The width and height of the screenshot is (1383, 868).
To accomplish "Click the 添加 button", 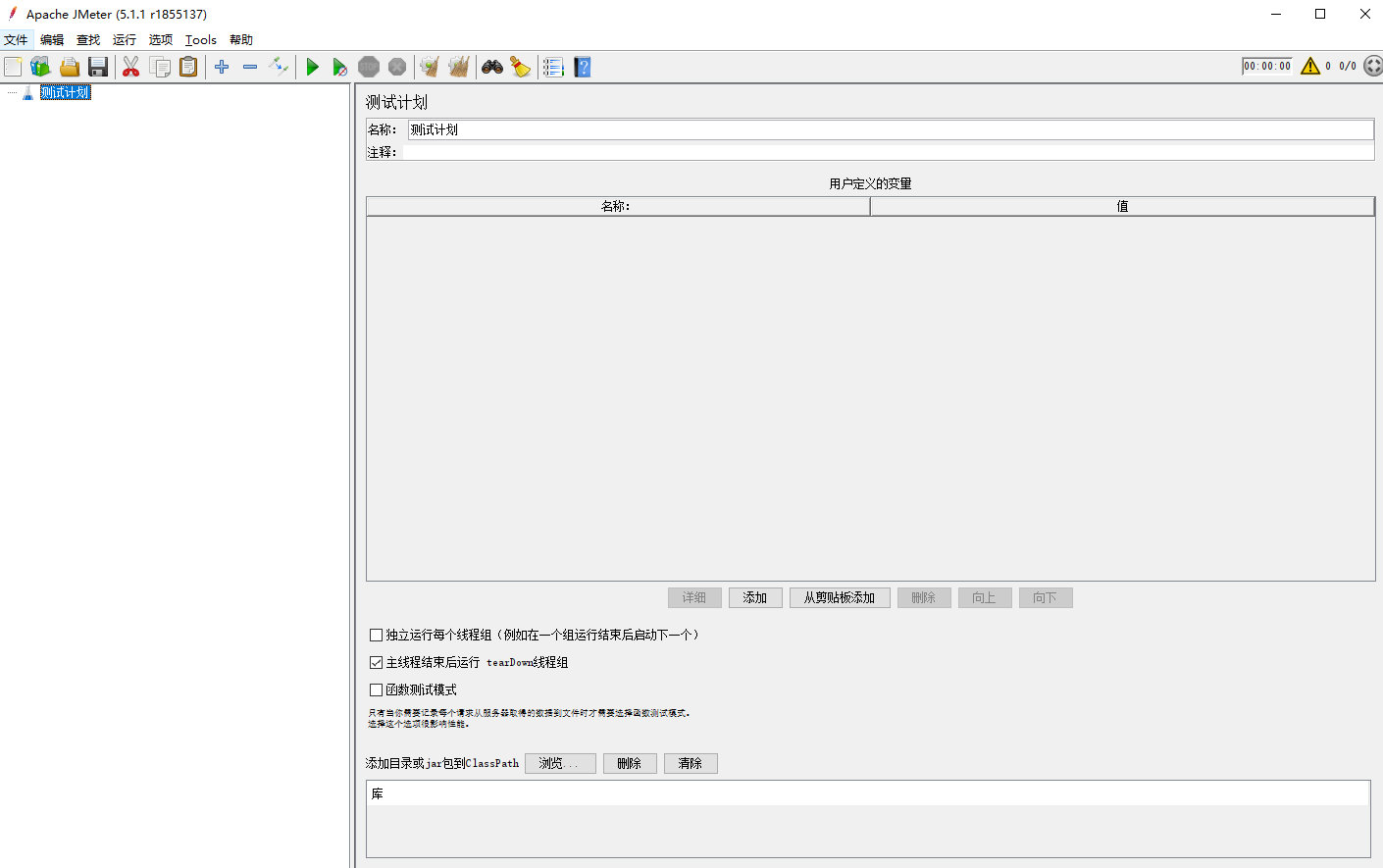I will pyautogui.click(x=755, y=597).
